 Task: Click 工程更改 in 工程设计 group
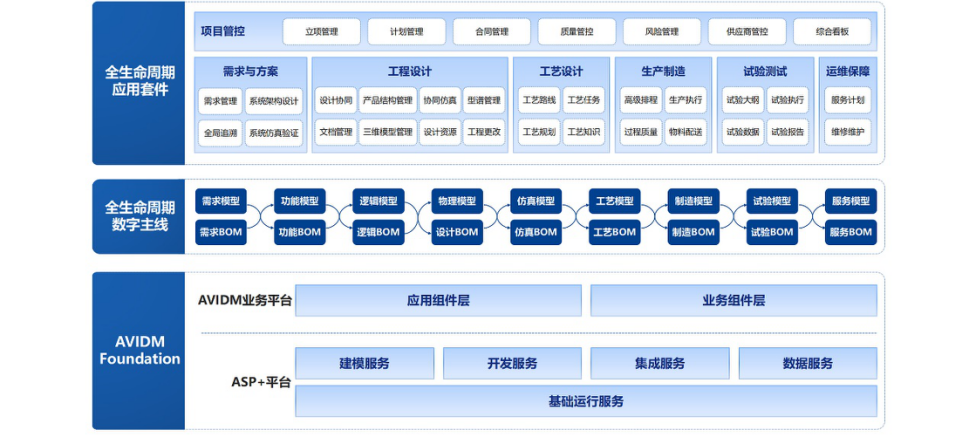484,132
